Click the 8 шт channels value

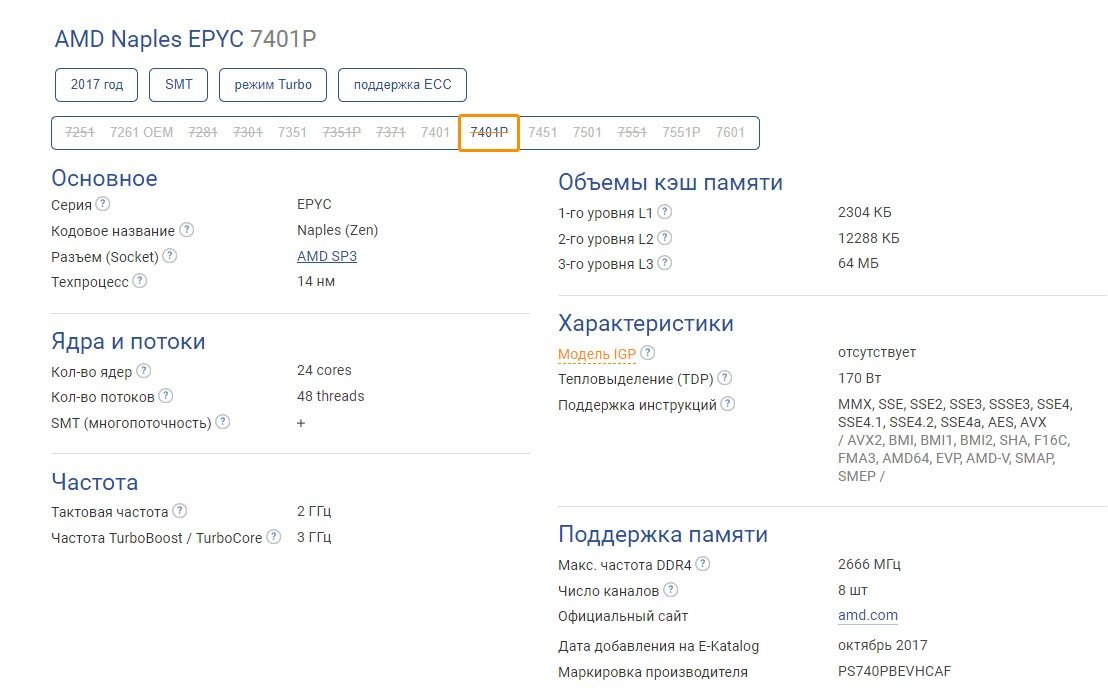click(x=853, y=590)
